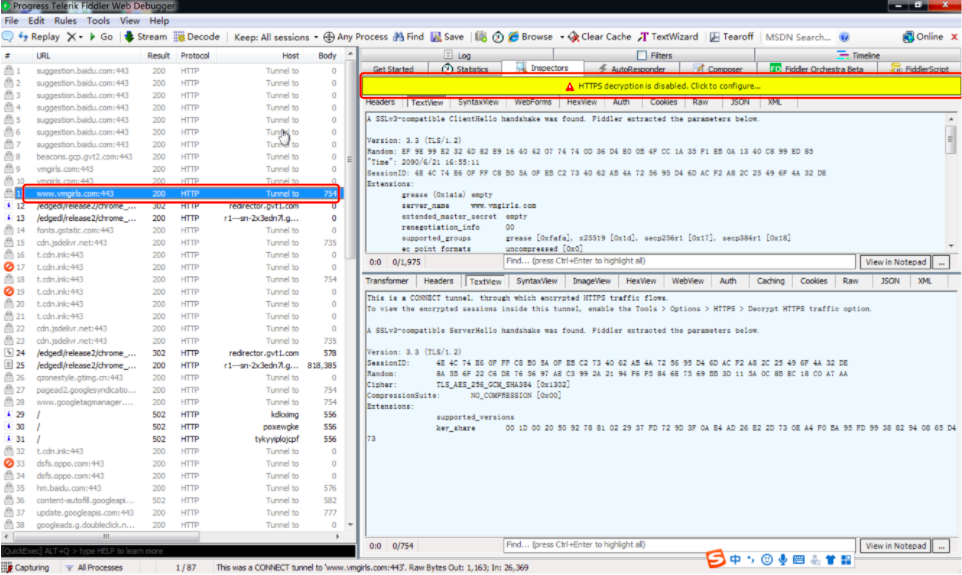Sort sessions by Body column header
Image resolution: width=962 pixels, height=575 pixels.
[327, 55]
